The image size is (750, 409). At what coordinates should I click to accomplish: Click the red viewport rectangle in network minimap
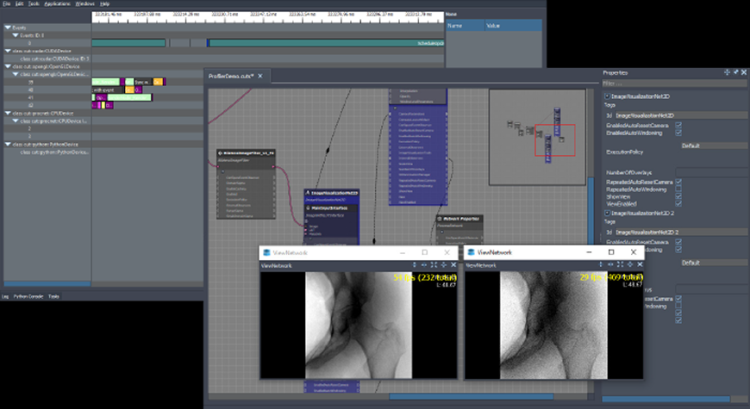click(x=555, y=140)
